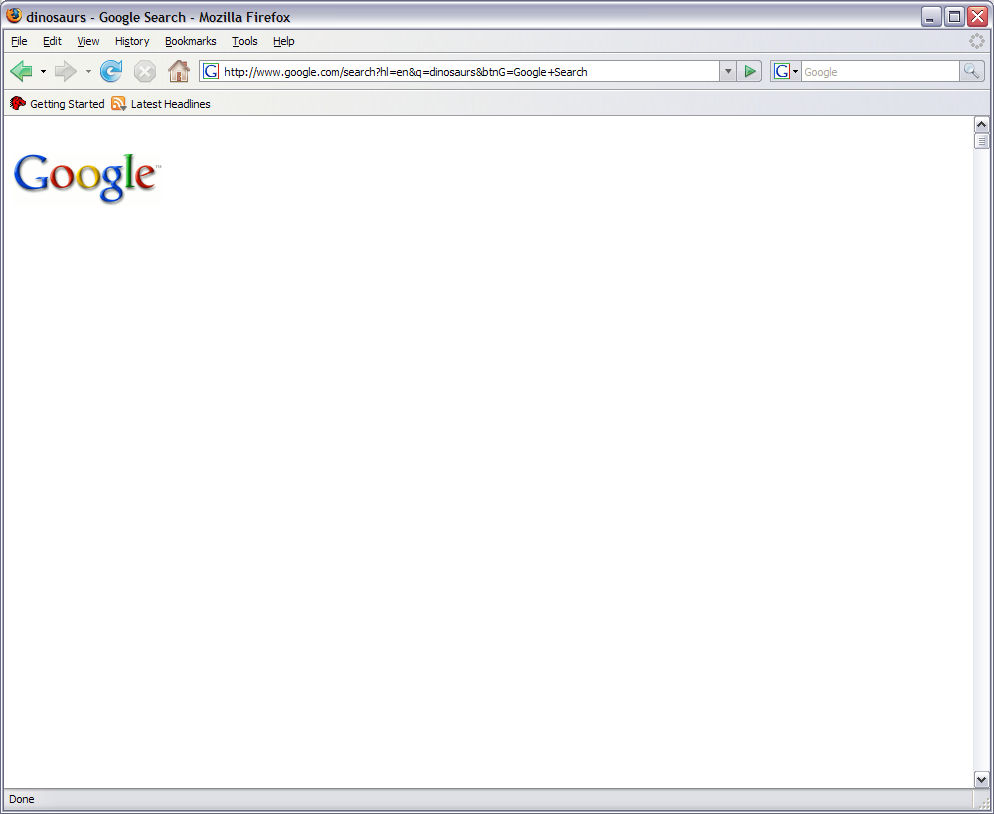This screenshot has width=994, height=814.
Task: Open the Bookmarks menu
Action: pyautogui.click(x=190, y=41)
